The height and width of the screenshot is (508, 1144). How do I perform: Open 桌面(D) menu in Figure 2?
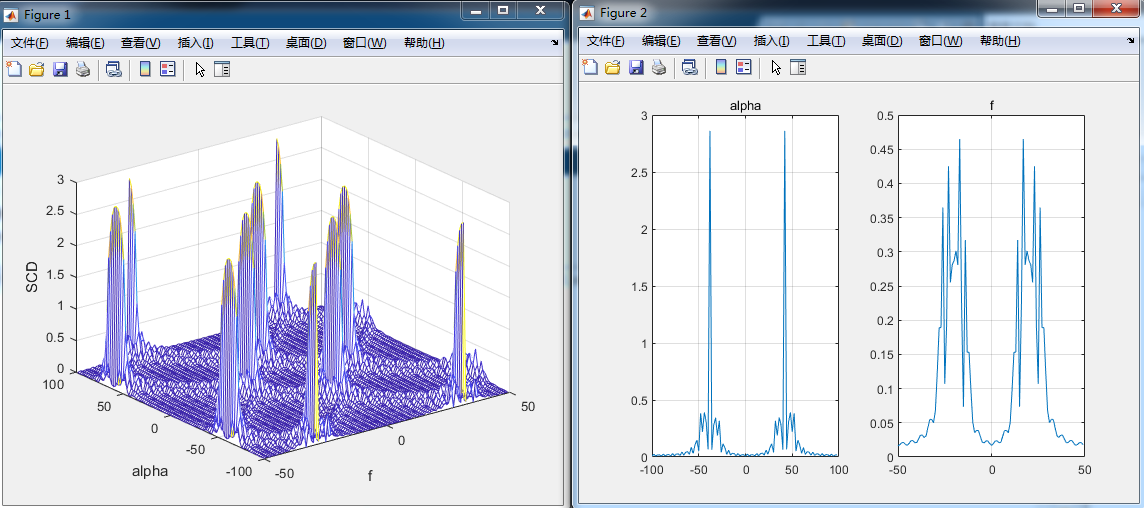pyautogui.click(x=882, y=41)
